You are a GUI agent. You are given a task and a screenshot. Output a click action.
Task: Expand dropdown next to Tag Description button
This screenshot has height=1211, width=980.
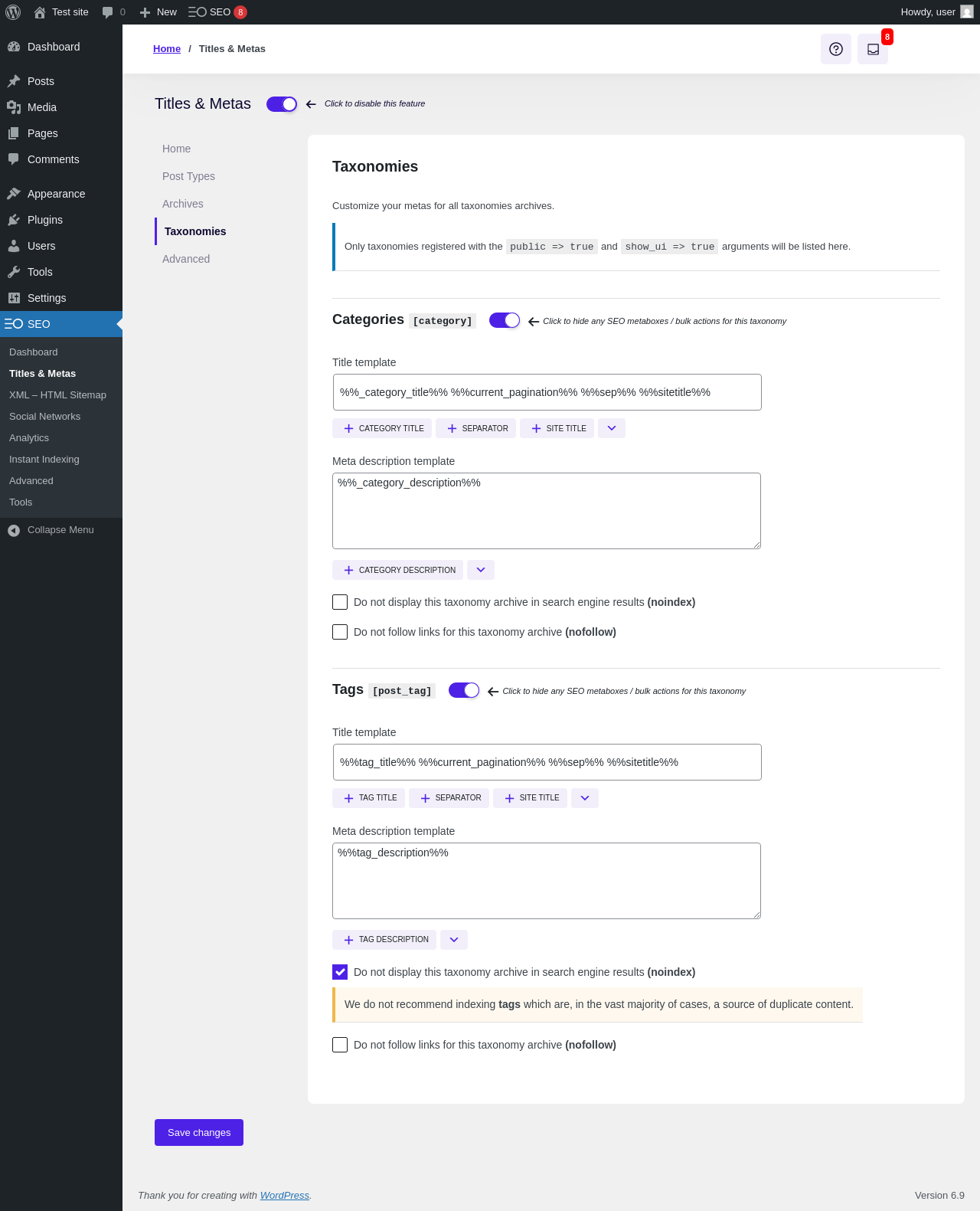pyautogui.click(x=454, y=940)
